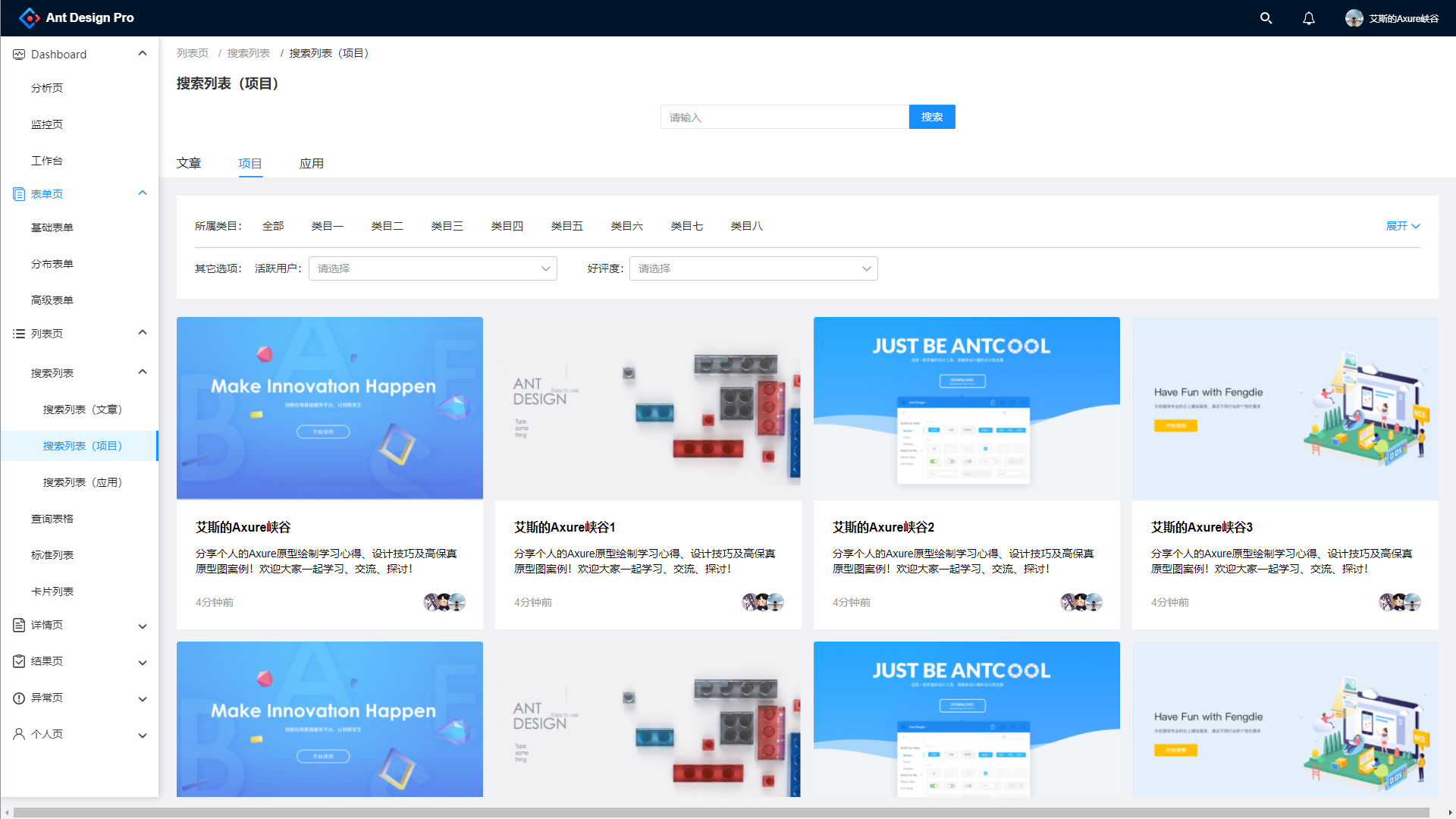Click member avatars on 艾斯的Axure峡谷2 card

click(1081, 602)
